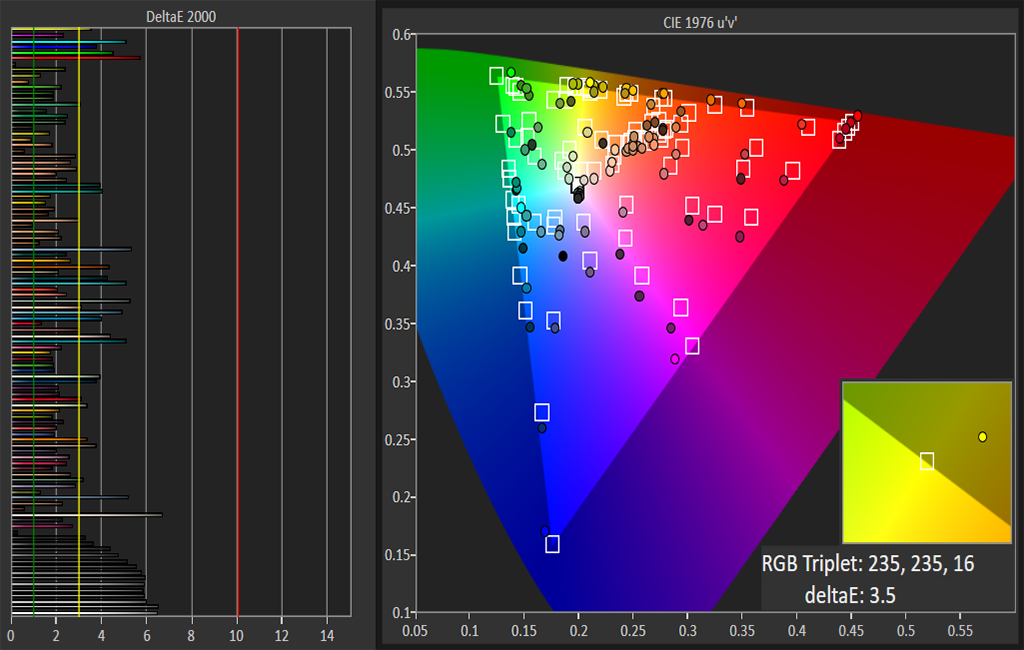Click the 10 label on the DeltaE axis
This screenshot has height=650, width=1024.
click(236, 636)
